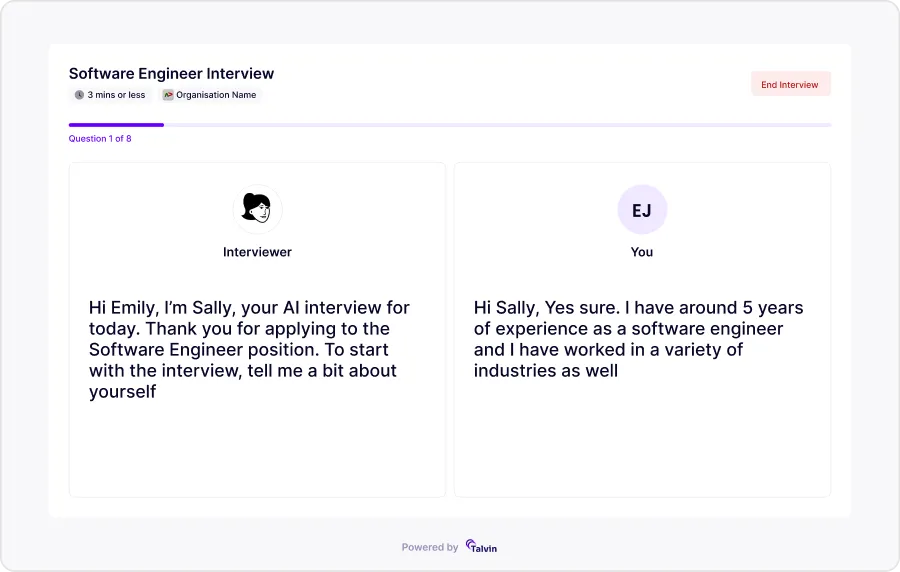This screenshot has width=900, height=572.
Task: Click the filled purple part of progress bar
Action: coord(115,125)
